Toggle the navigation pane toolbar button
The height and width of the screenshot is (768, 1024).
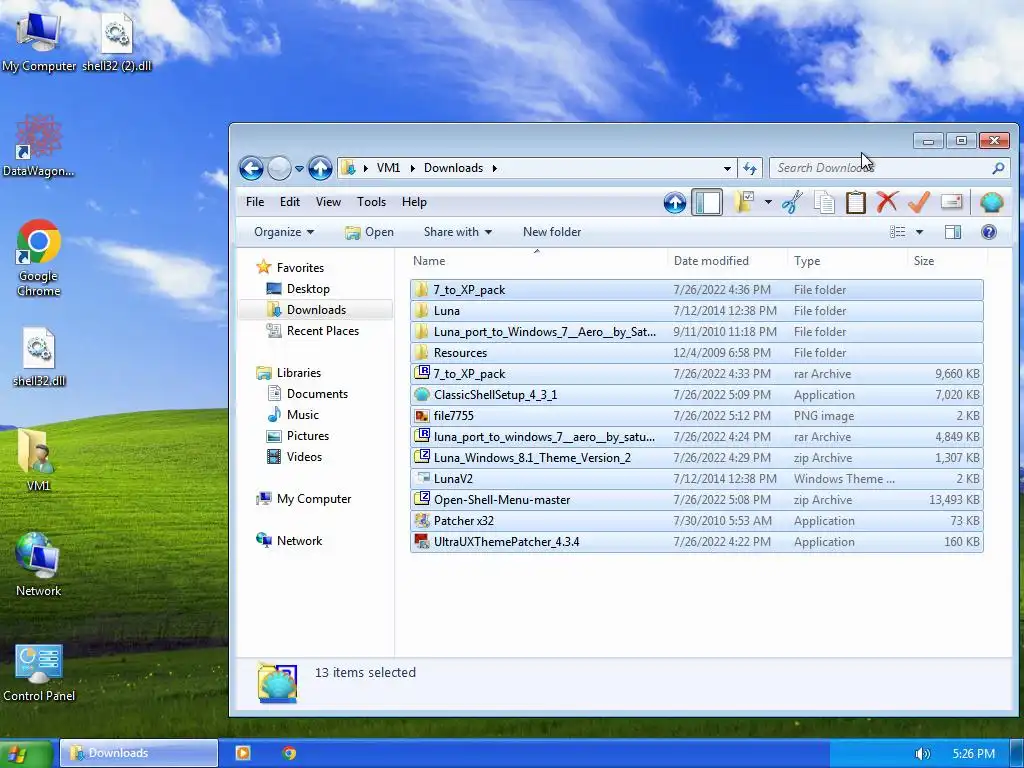pyautogui.click(x=707, y=202)
